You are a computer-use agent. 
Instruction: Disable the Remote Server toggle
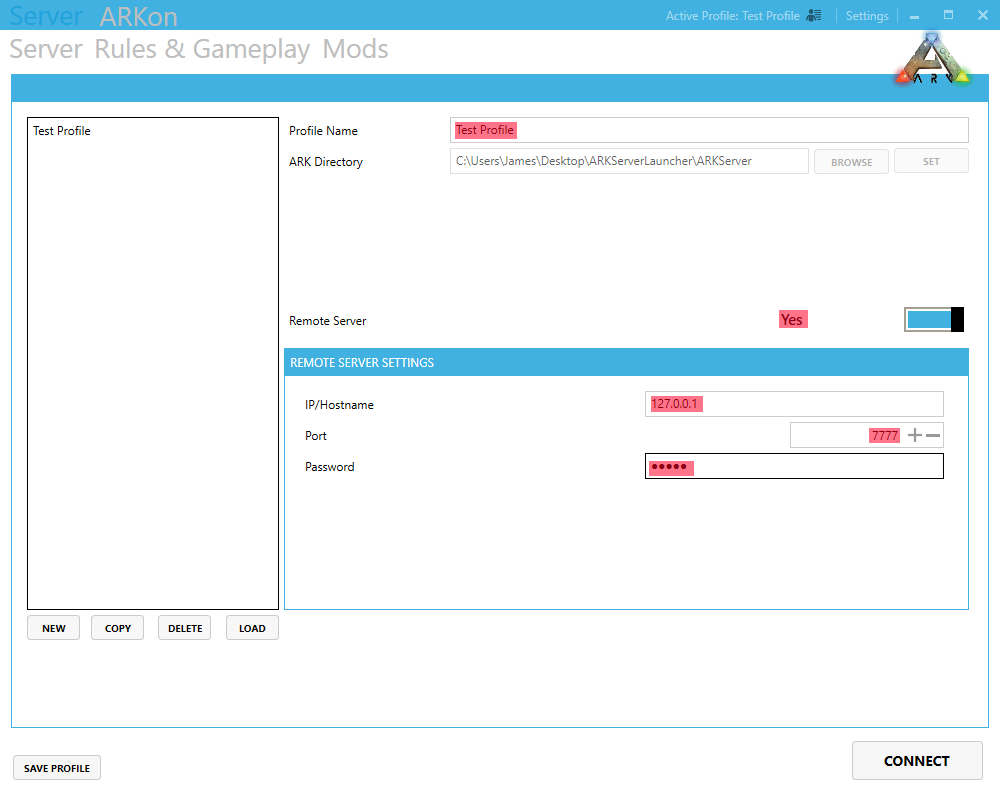[x=933, y=319]
